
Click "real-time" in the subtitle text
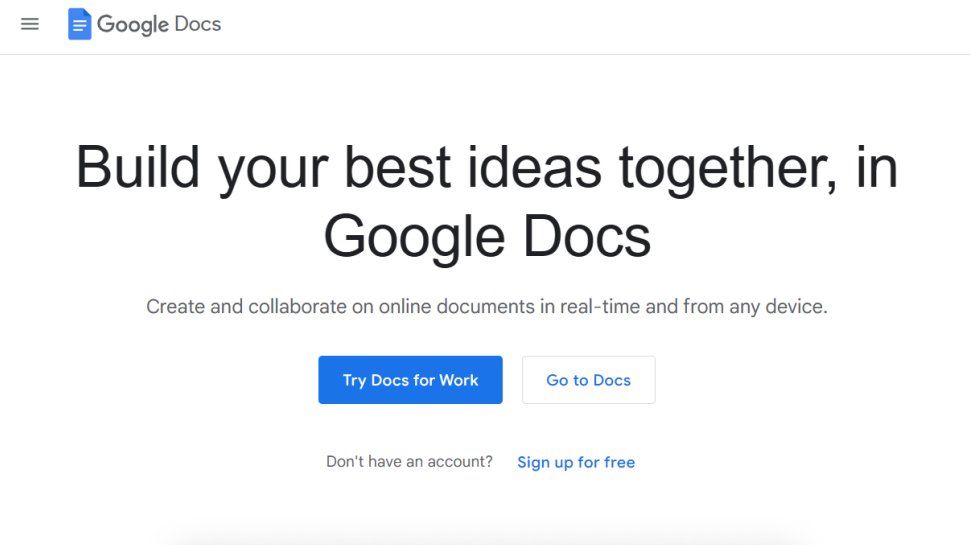click(x=598, y=306)
